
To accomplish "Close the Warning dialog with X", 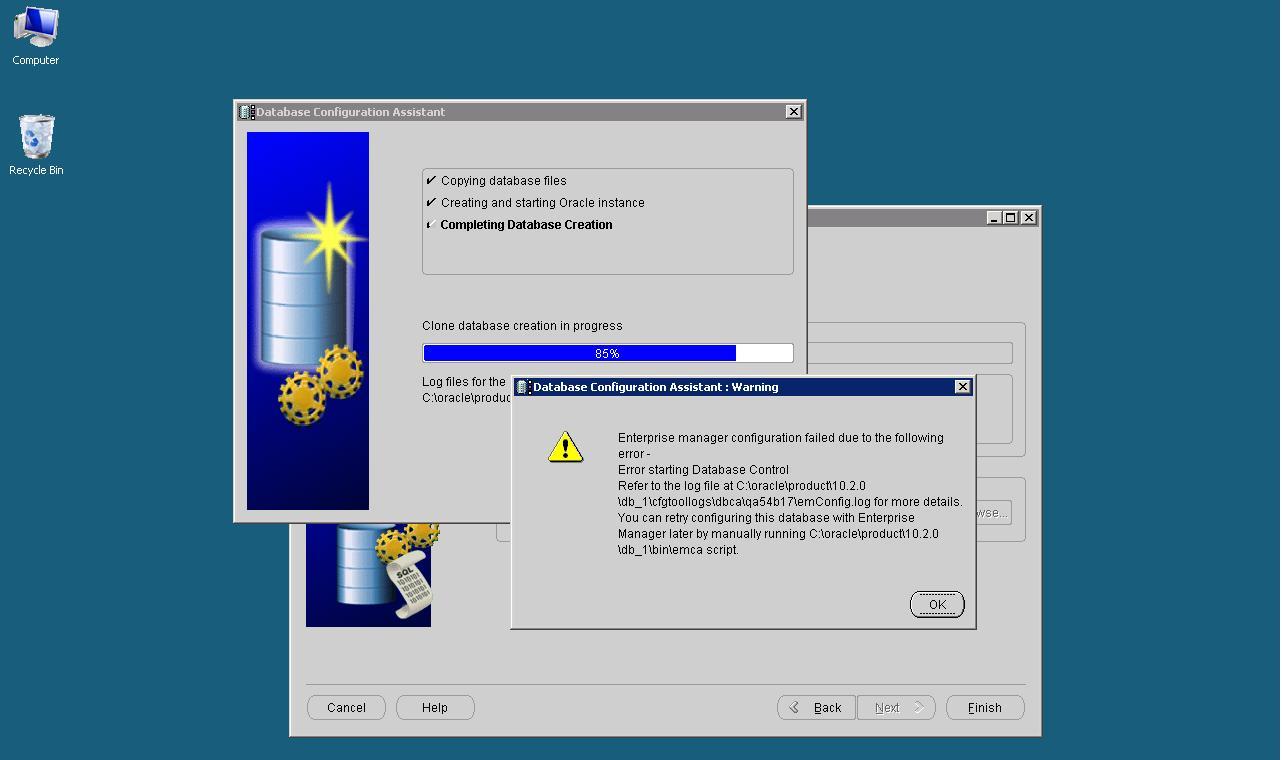I will (962, 387).
